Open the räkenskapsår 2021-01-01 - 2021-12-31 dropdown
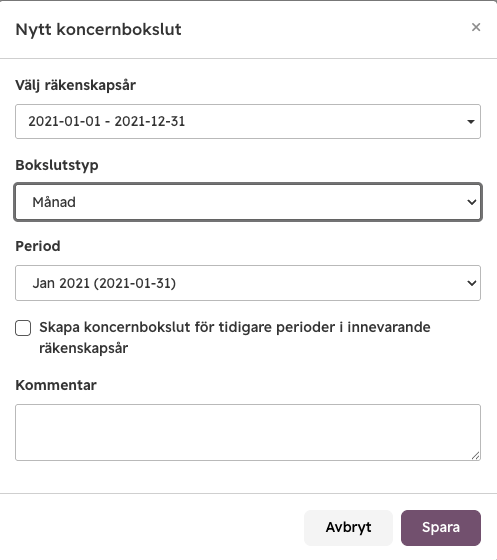 tap(248, 121)
